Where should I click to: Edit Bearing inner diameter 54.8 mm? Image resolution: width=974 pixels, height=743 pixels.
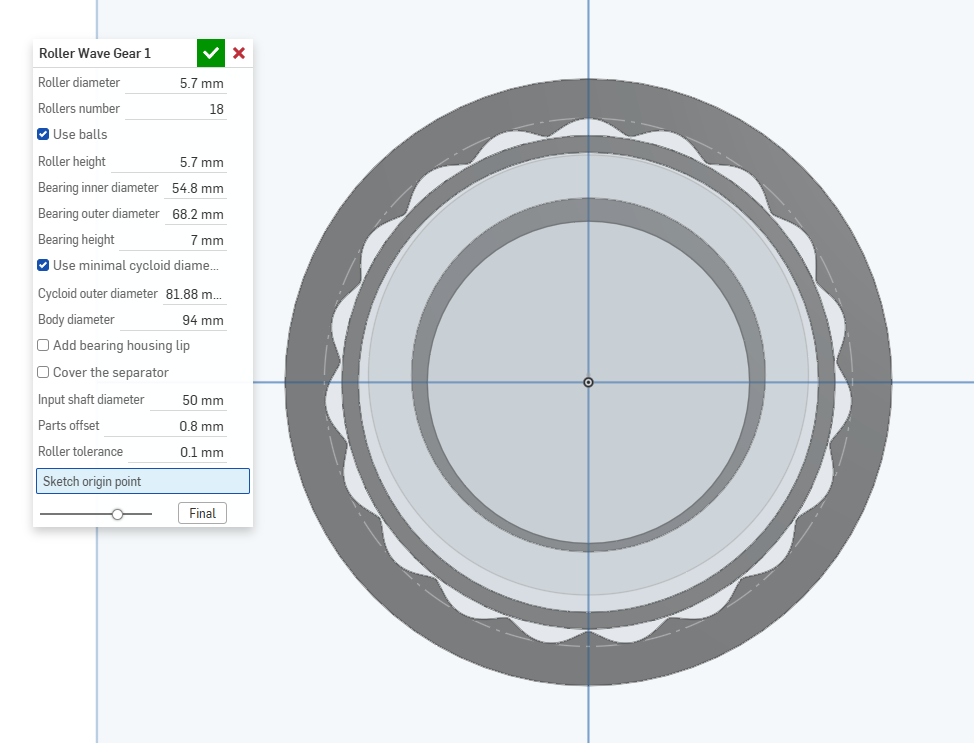(195, 188)
